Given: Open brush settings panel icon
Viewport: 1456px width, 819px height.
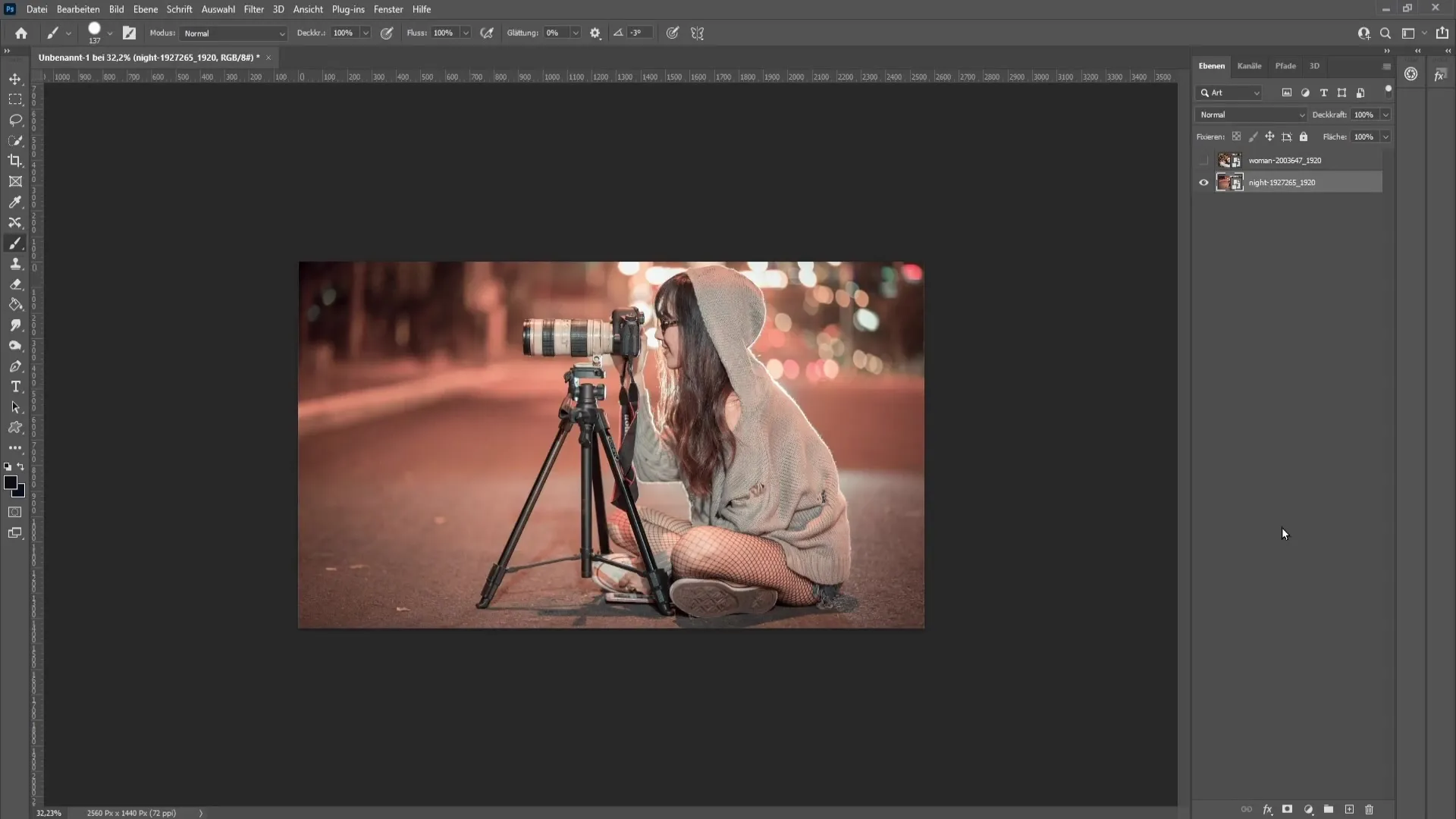Looking at the screenshot, I should [130, 33].
